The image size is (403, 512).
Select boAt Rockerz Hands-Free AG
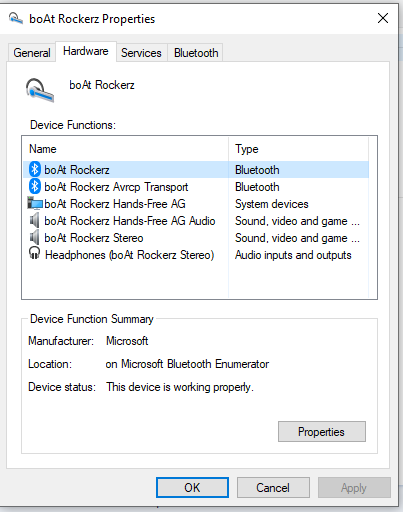click(x=115, y=204)
